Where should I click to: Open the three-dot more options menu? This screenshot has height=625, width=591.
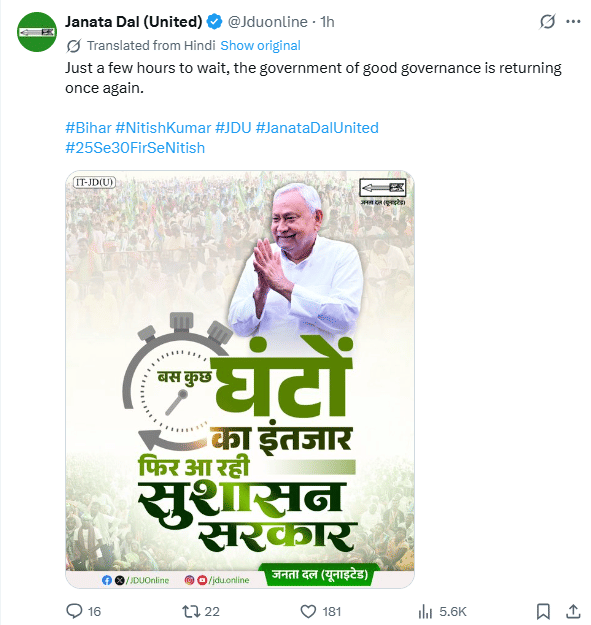click(x=573, y=22)
